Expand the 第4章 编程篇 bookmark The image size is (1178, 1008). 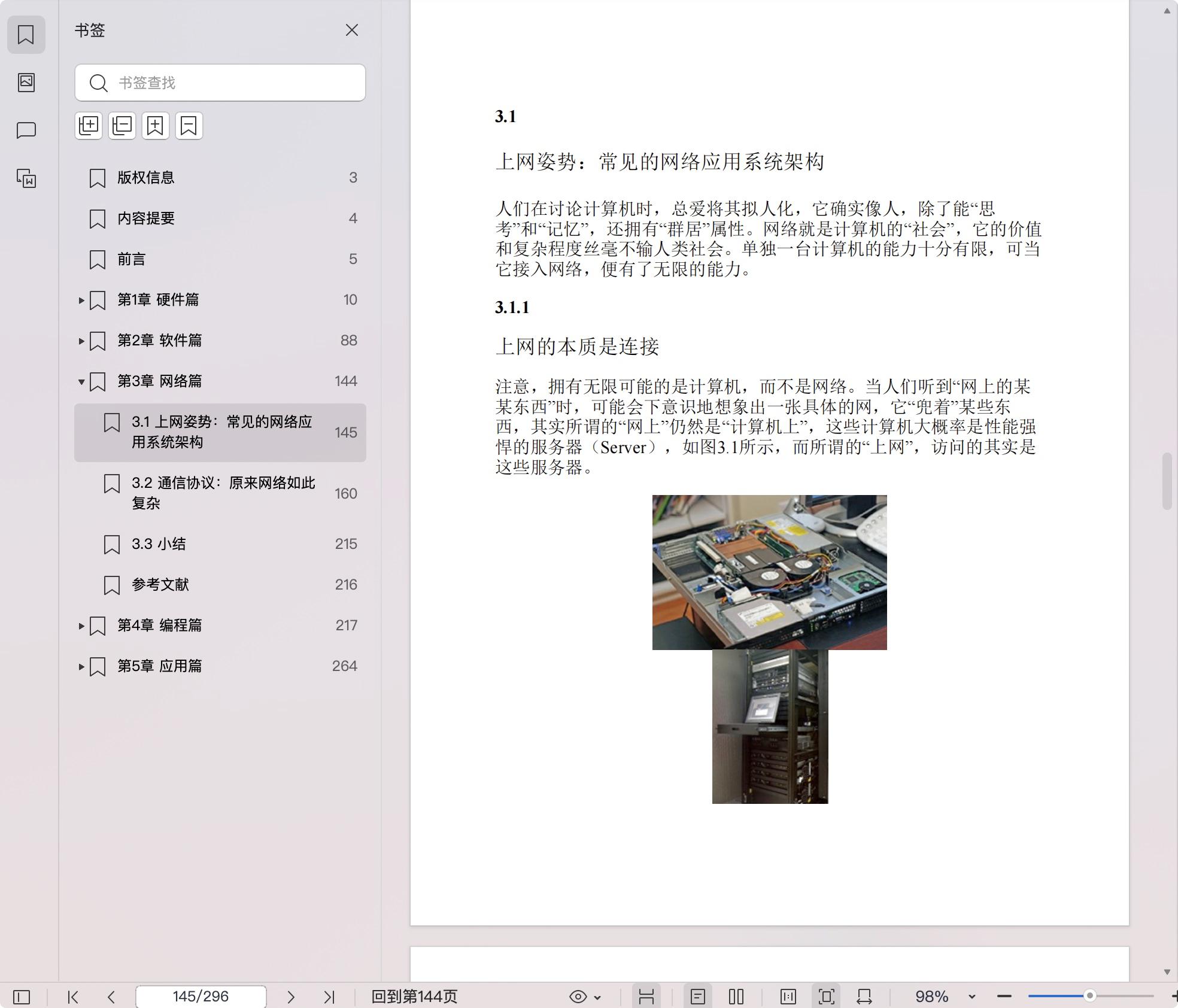tap(81, 626)
